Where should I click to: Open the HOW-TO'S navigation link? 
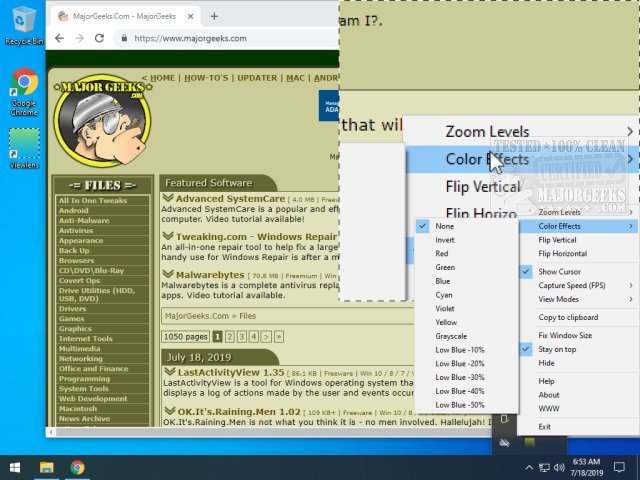point(206,78)
